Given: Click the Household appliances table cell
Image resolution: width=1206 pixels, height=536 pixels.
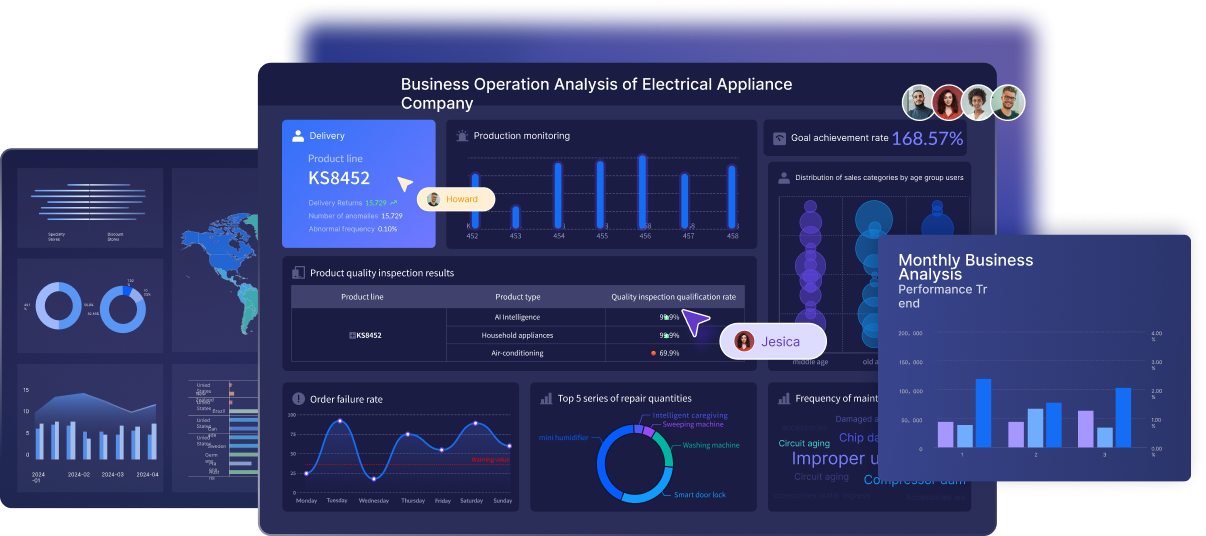Looking at the screenshot, I should 517,335.
